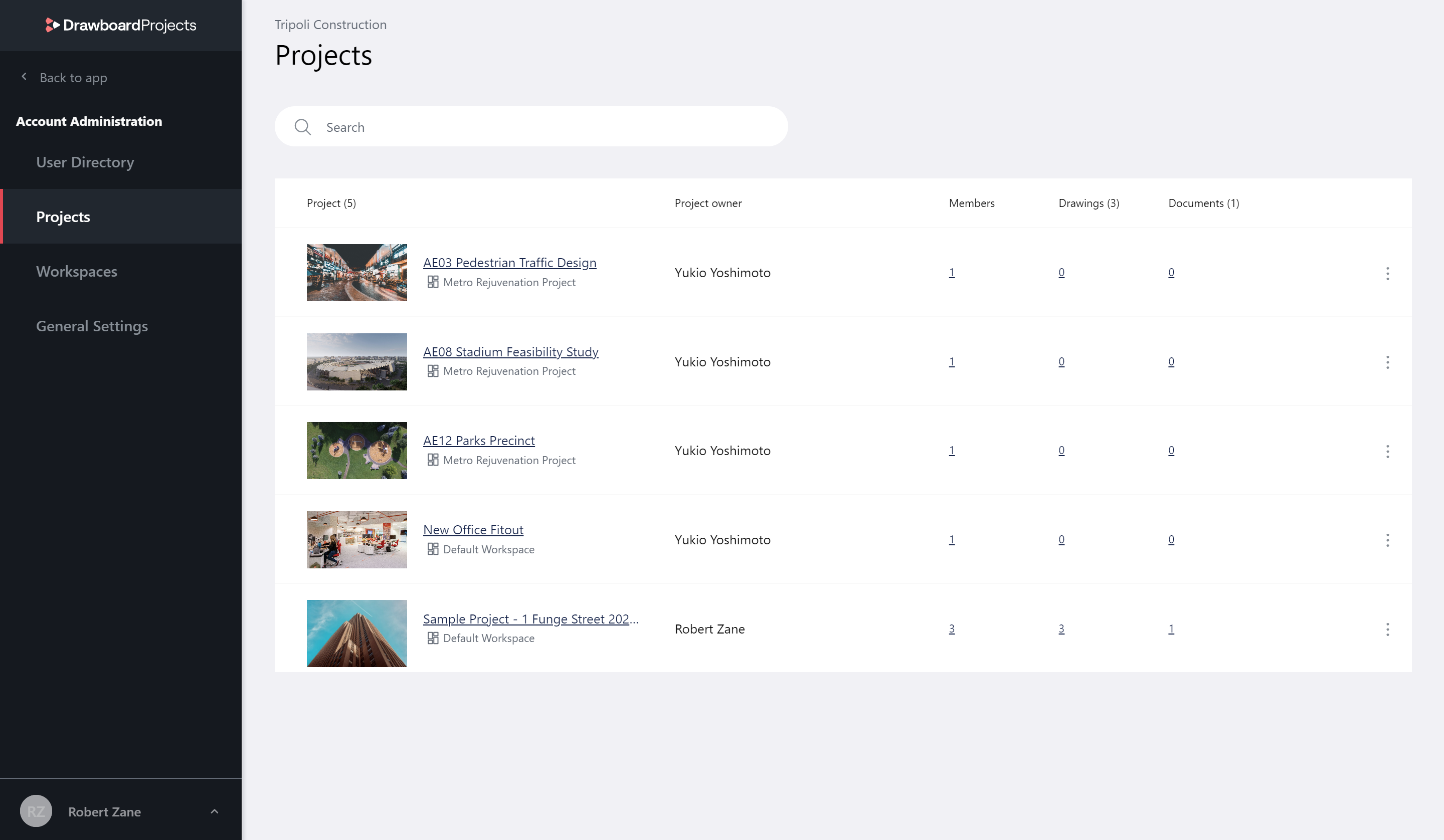This screenshot has width=1444, height=840.
Task: Click members count for Sample Project row
Action: (x=952, y=628)
